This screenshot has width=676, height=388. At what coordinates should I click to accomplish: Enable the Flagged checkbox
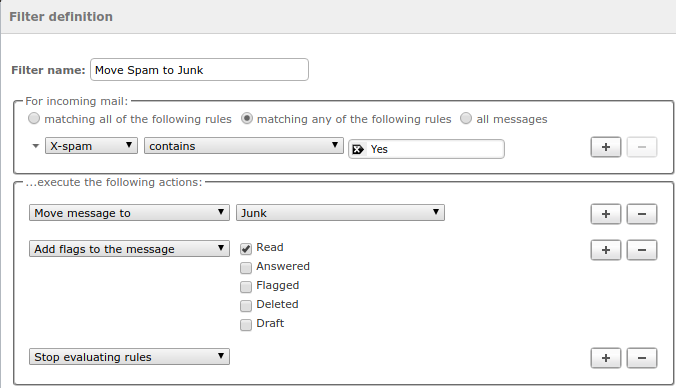246,287
